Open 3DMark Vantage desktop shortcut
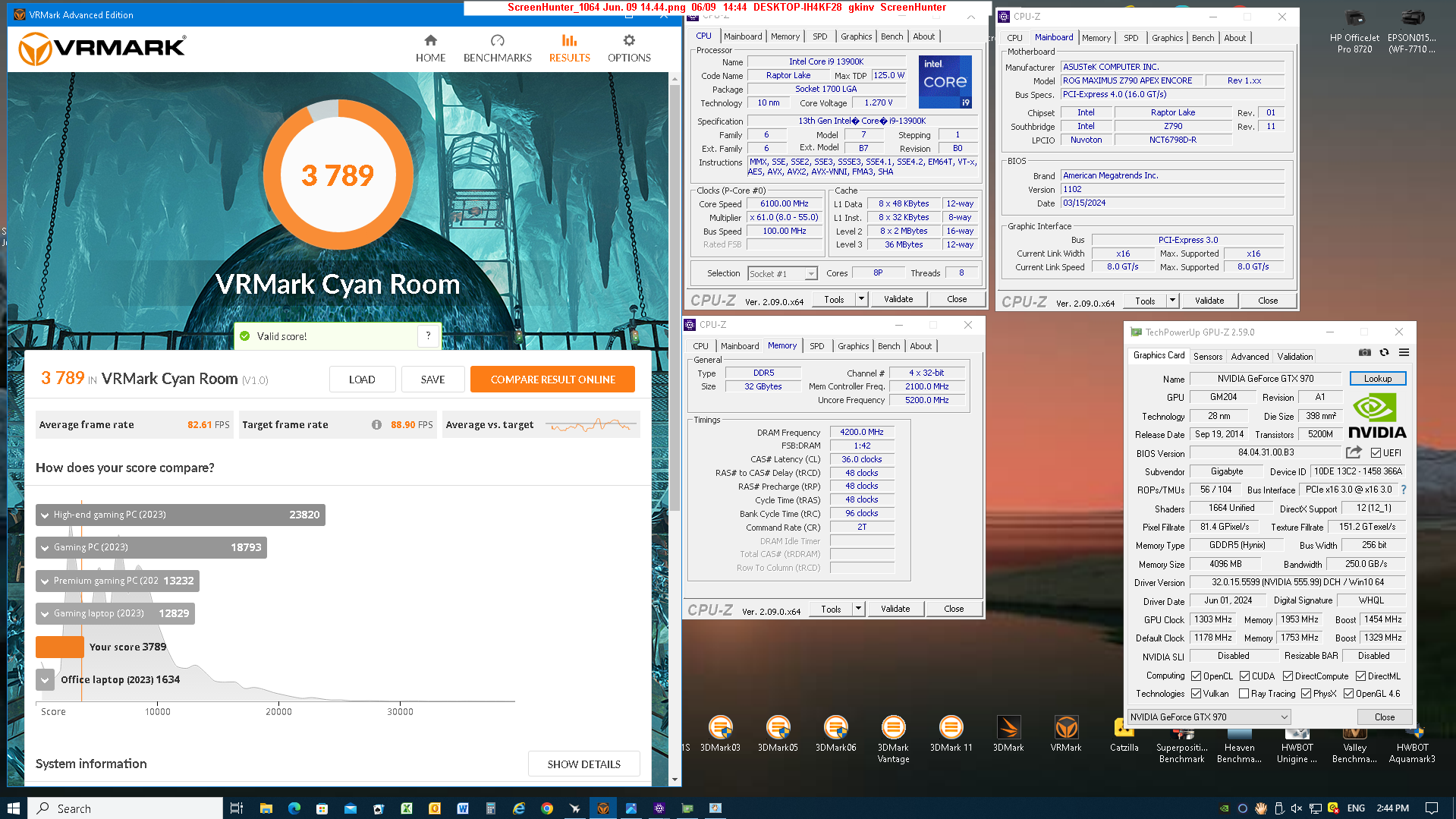This screenshot has width=1456, height=819. point(893,739)
